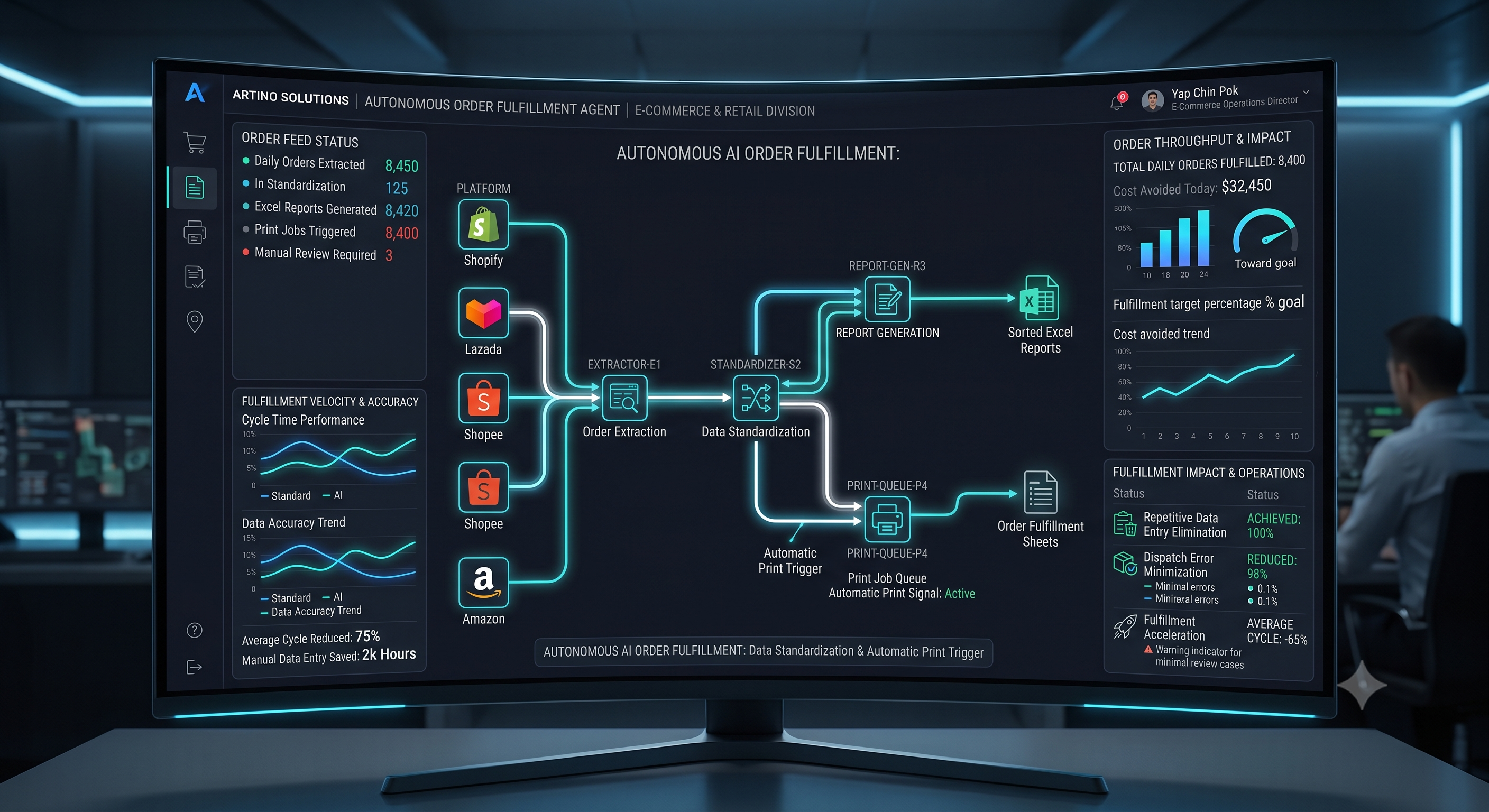This screenshot has width=1489, height=812.
Task: Click the bottom Data Standardization & Automatic Print Trigger caption
Action: (x=763, y=652)
